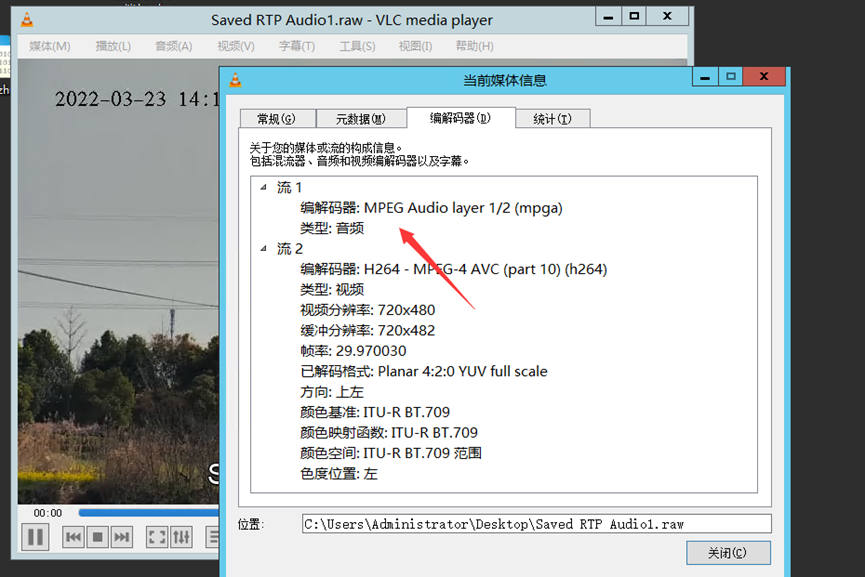Click the 00:00 elapsed time label

coord(47,513)
